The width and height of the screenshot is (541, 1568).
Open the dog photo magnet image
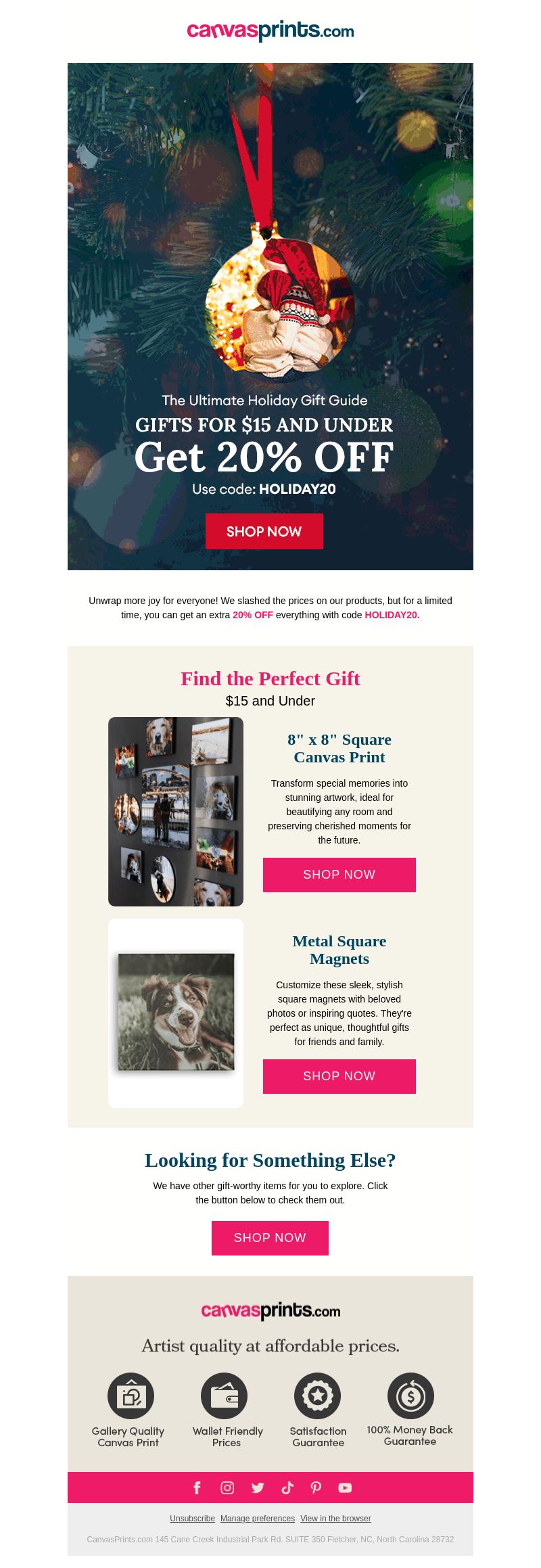pos(176,1013)
